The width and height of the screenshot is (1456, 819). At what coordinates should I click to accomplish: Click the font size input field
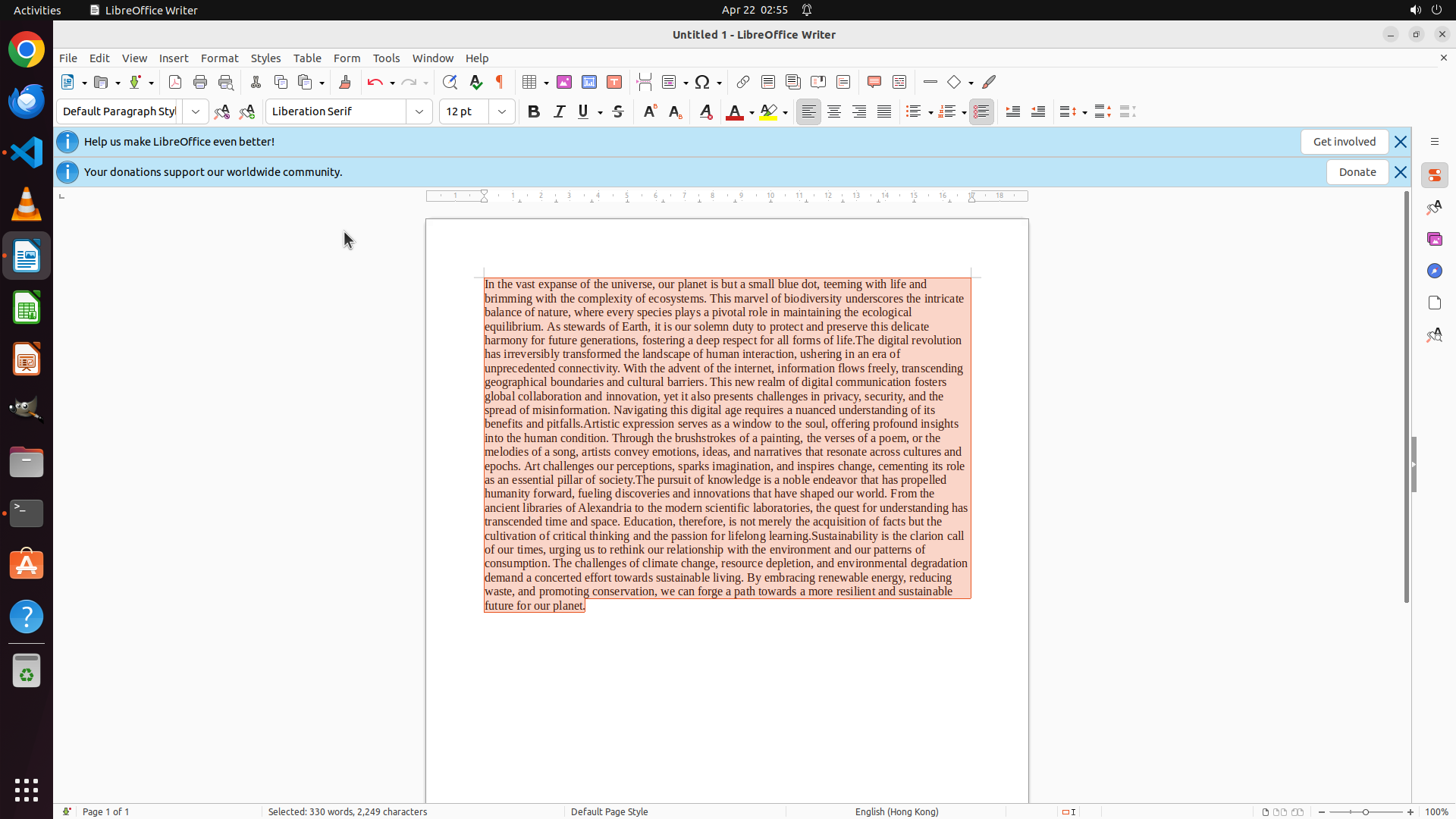tap(463, 111)
